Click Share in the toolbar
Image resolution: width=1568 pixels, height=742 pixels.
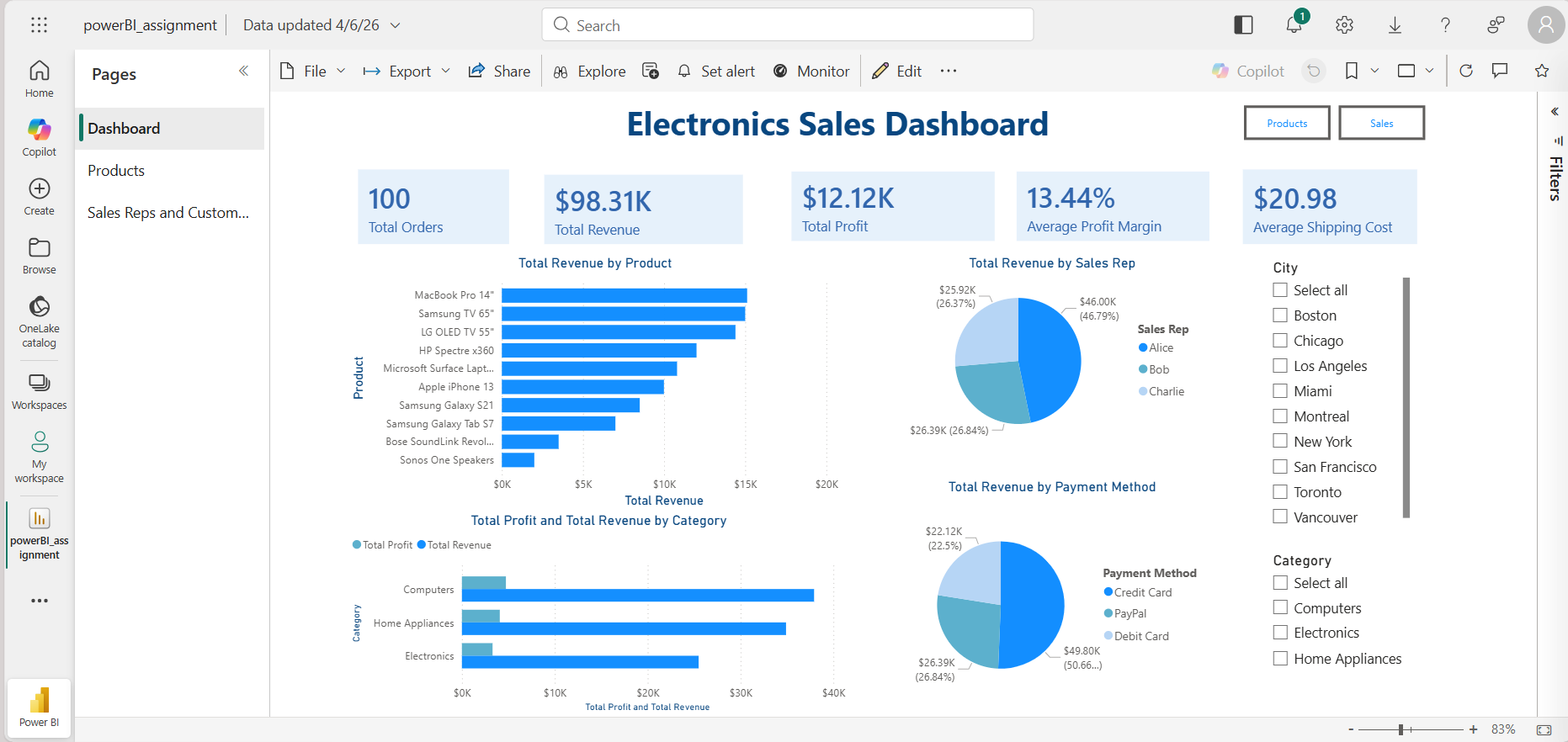[x=499, y=71]
